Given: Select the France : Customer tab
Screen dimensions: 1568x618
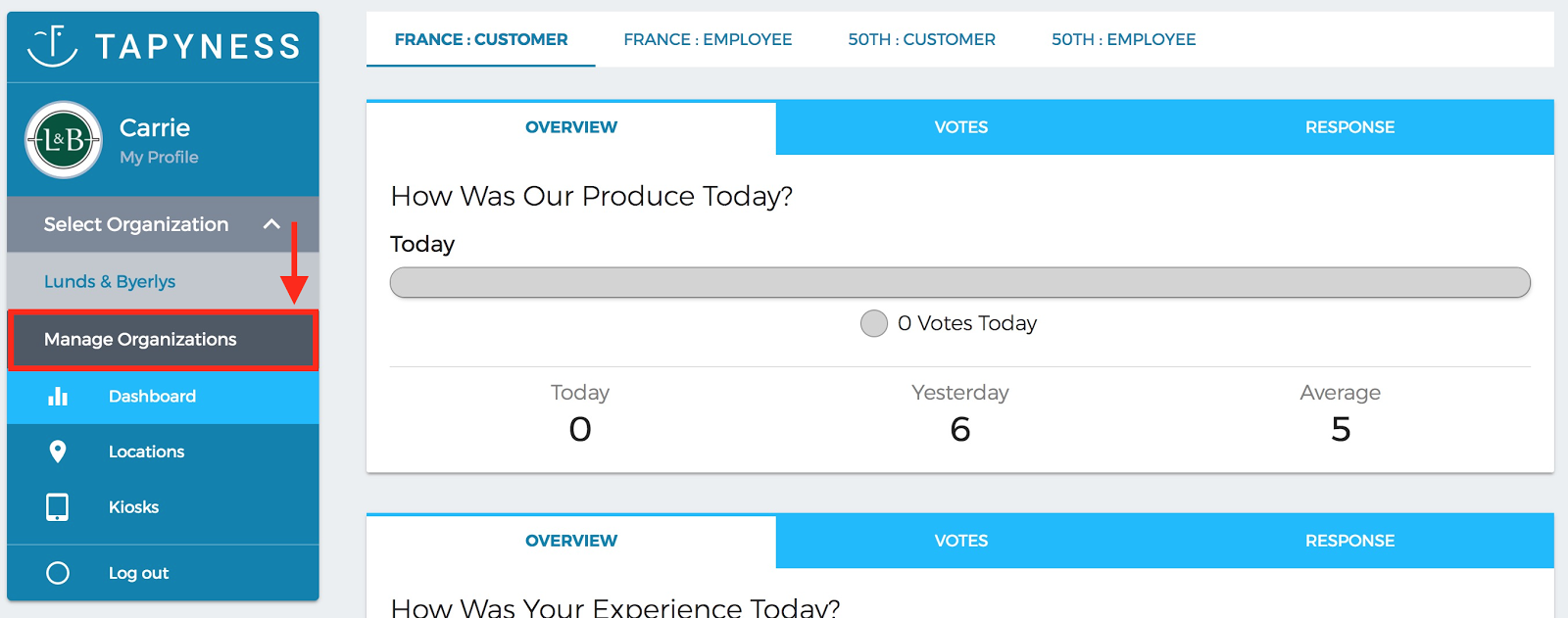Looking at the screenshot, I should [x=481, y=39].
